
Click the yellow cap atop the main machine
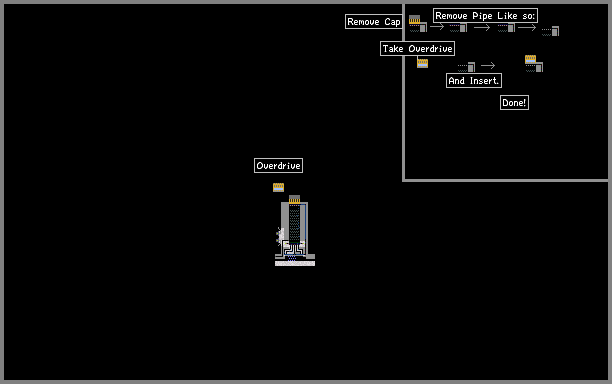coord(294,199)
